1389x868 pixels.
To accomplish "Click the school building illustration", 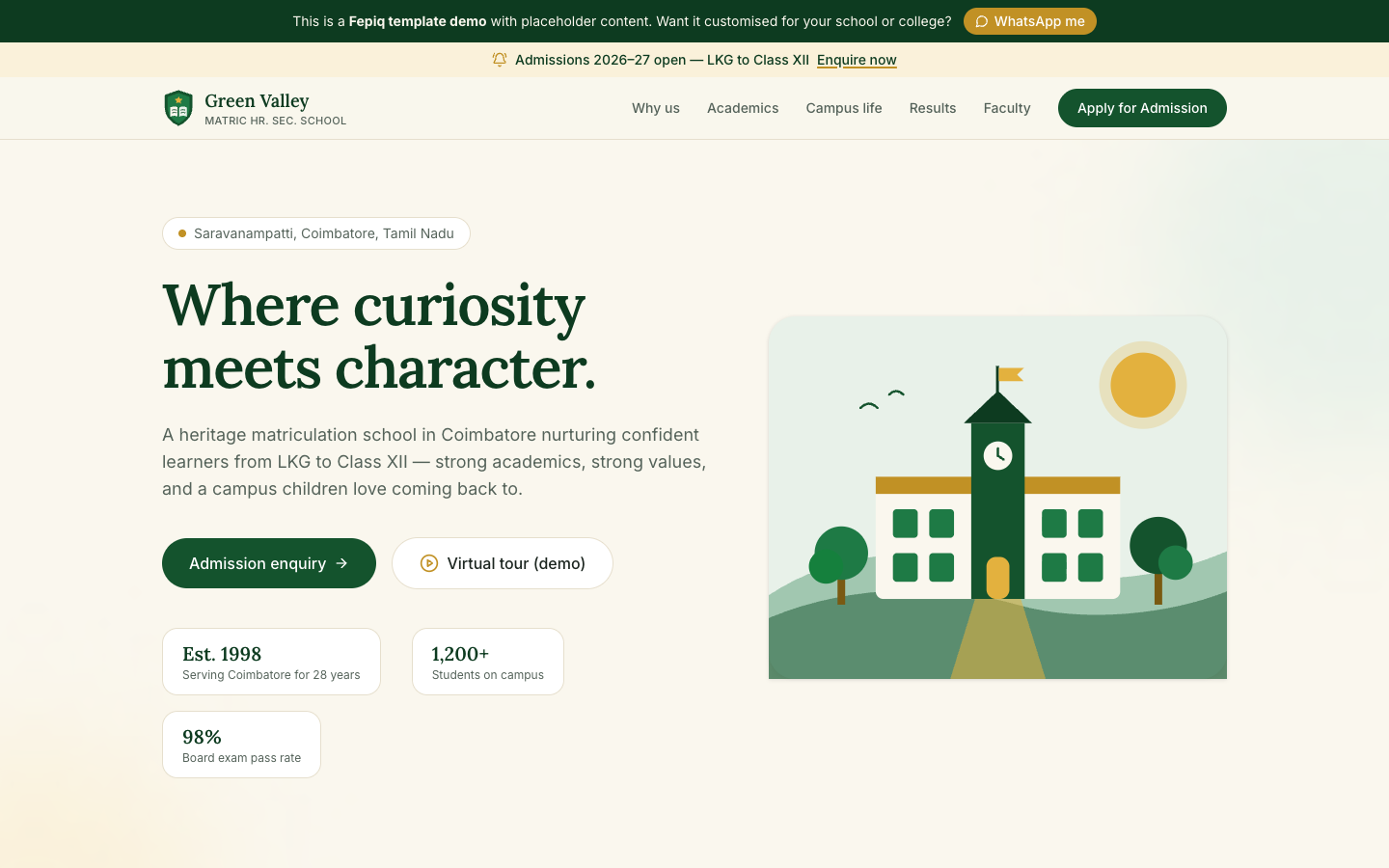I will coord(997,498).
